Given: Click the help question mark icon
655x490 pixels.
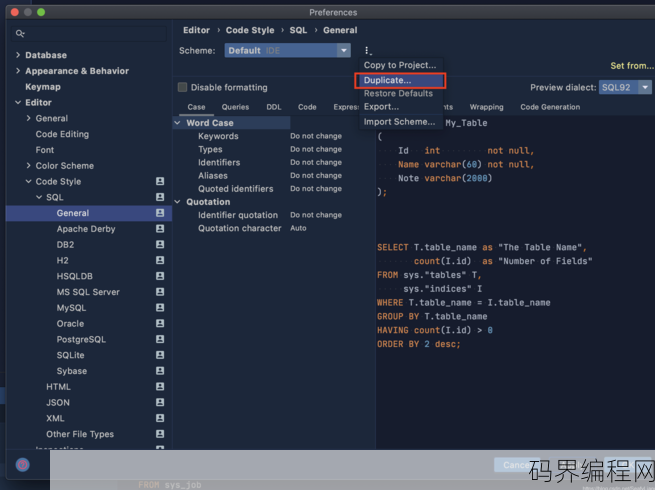Looking at the screenshot, I should click(23, 465).
